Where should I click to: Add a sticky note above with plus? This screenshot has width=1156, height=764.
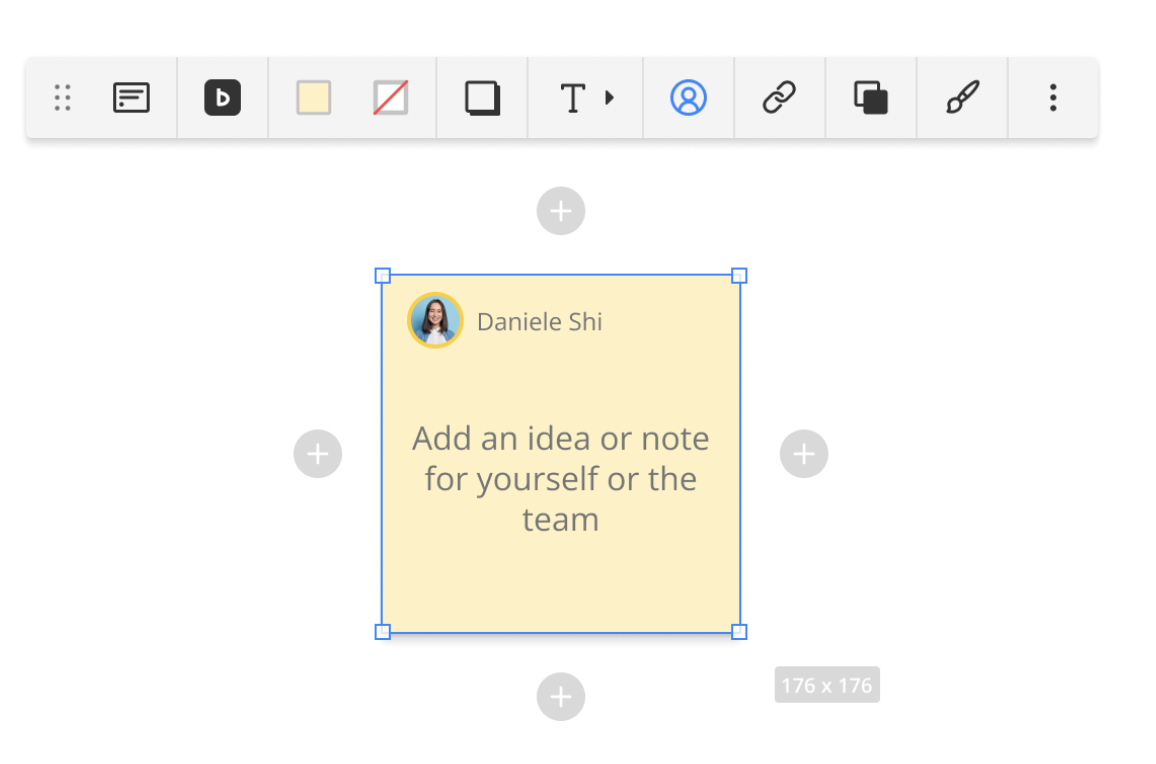561,211
